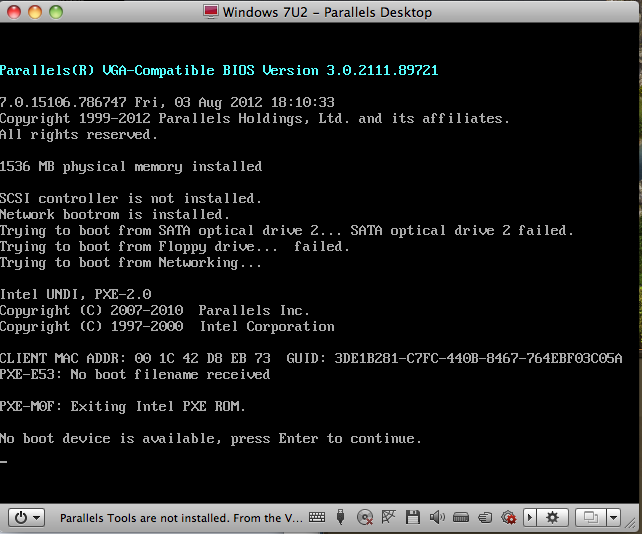Click the view mode windows button
Screen dimensions: 642x534
591,518
